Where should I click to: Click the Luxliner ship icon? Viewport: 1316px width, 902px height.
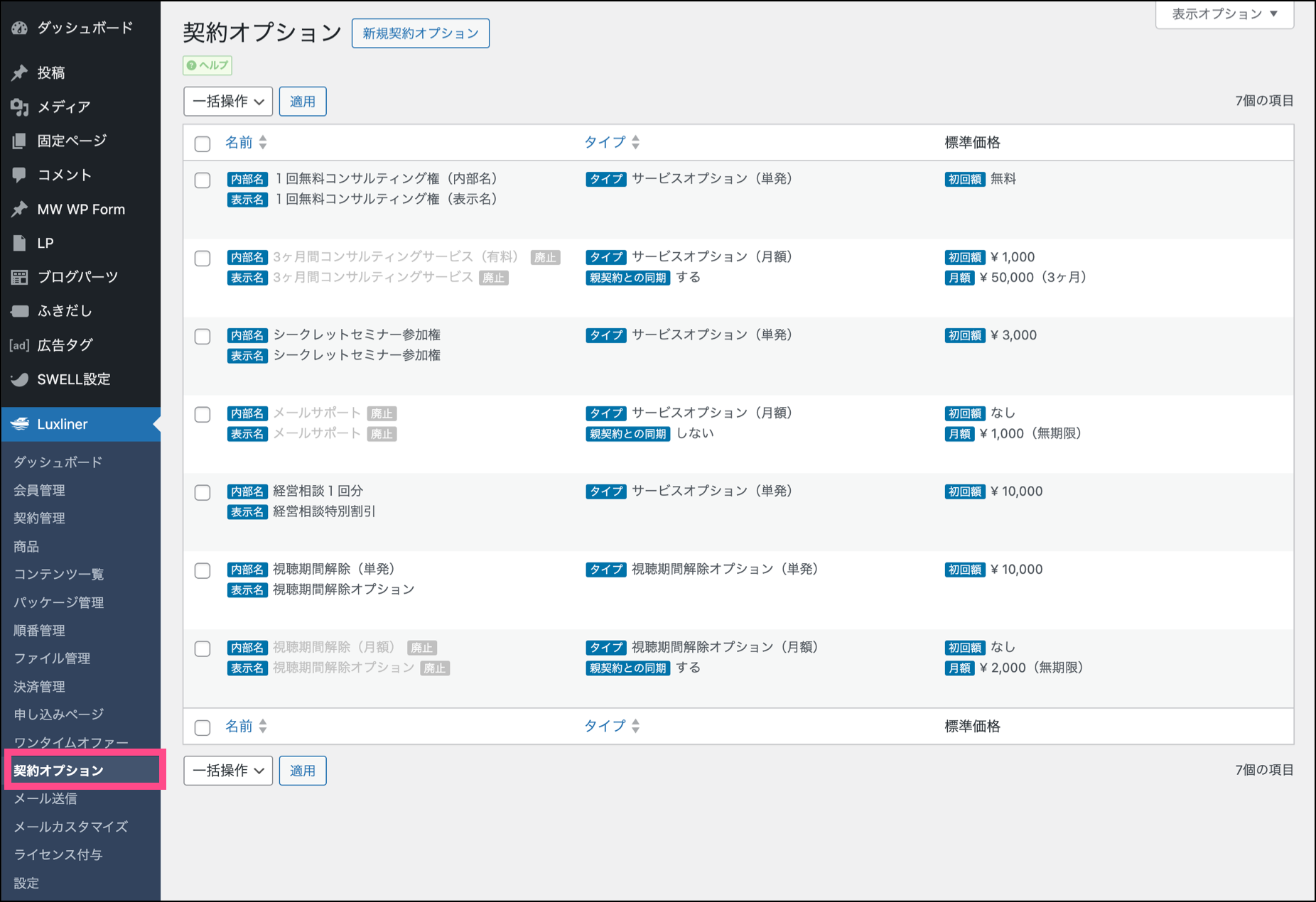point(20,424)
